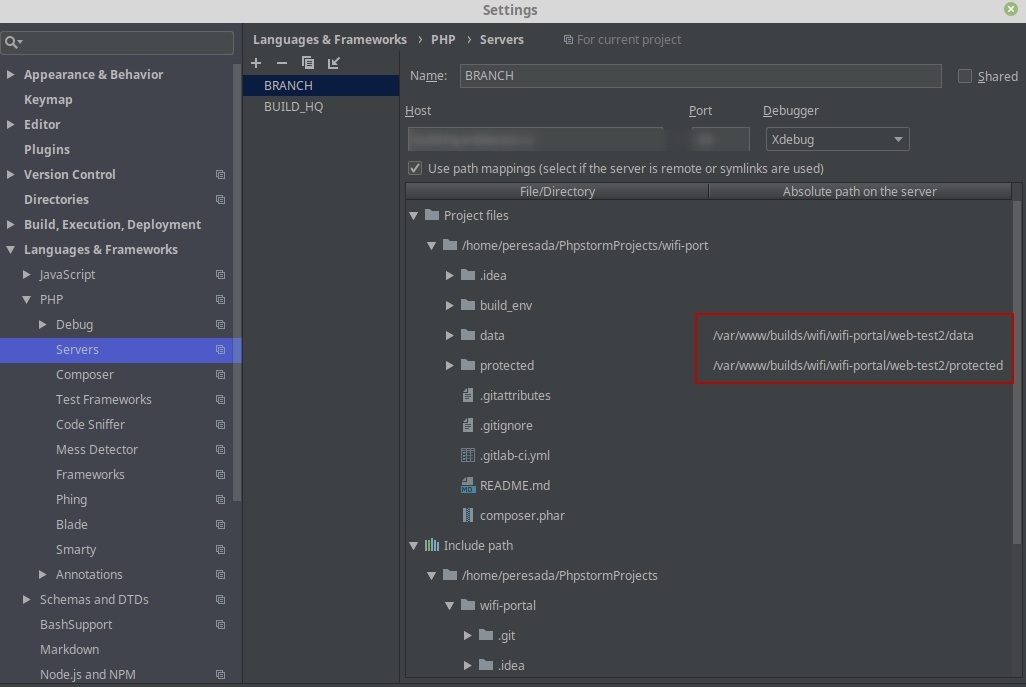Open Mess Detector settings
Viewport: 1026px width, 687px height.
pyautogui.click(x=97, y=449)
